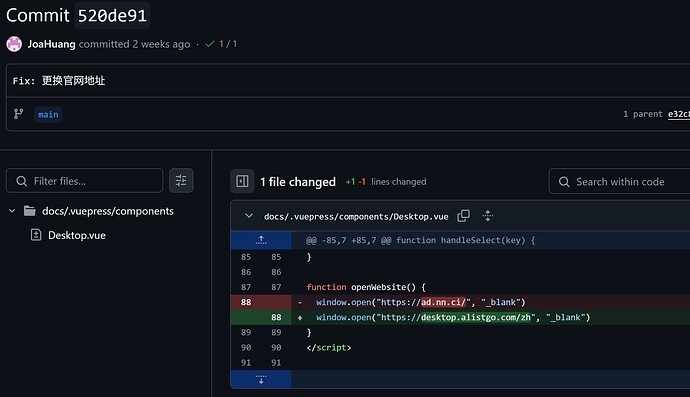Open the JoaHuang author link
690x397 pixels.
51,44
